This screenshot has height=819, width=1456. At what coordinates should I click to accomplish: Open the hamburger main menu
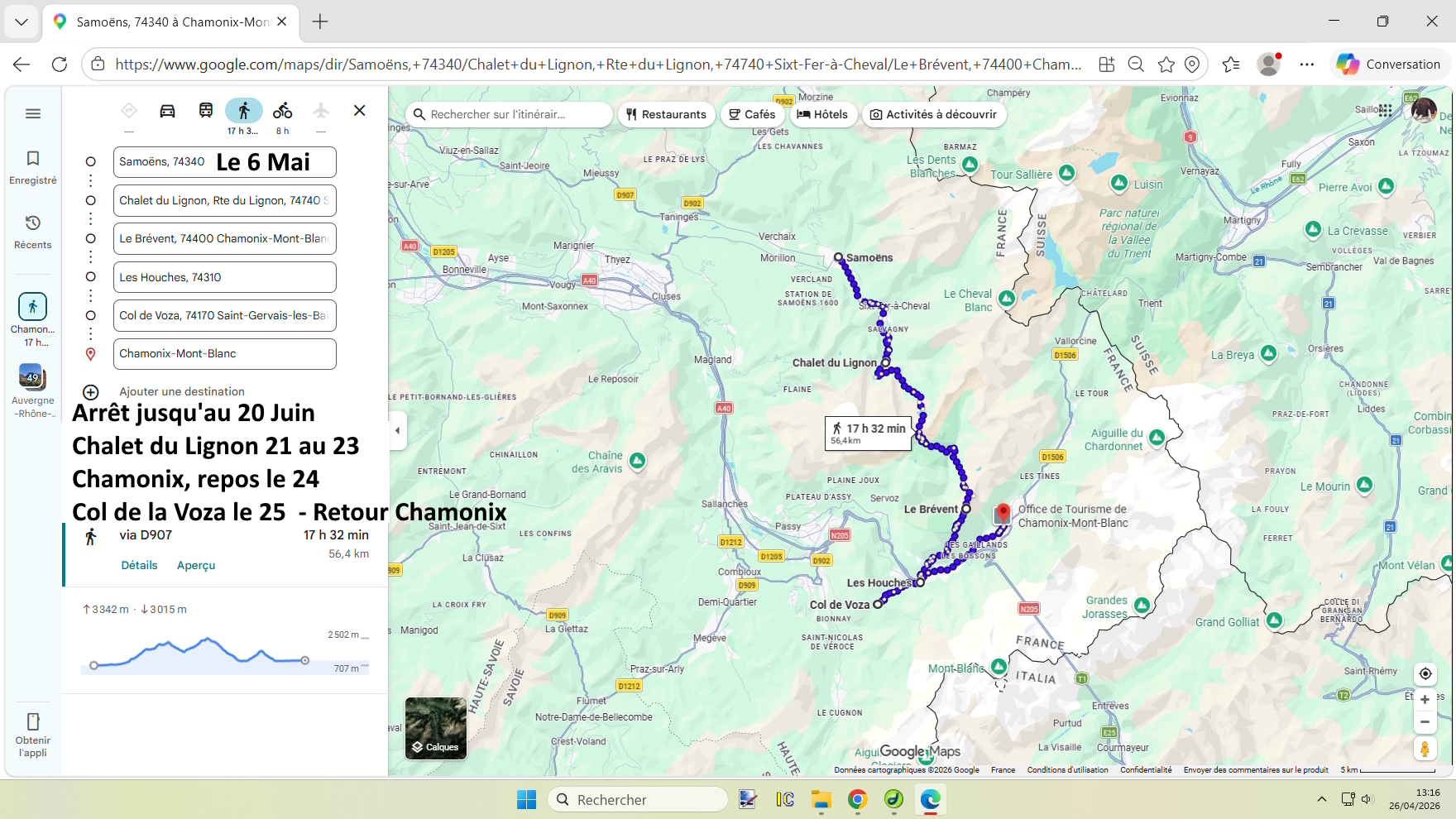(x=33, y=113)
